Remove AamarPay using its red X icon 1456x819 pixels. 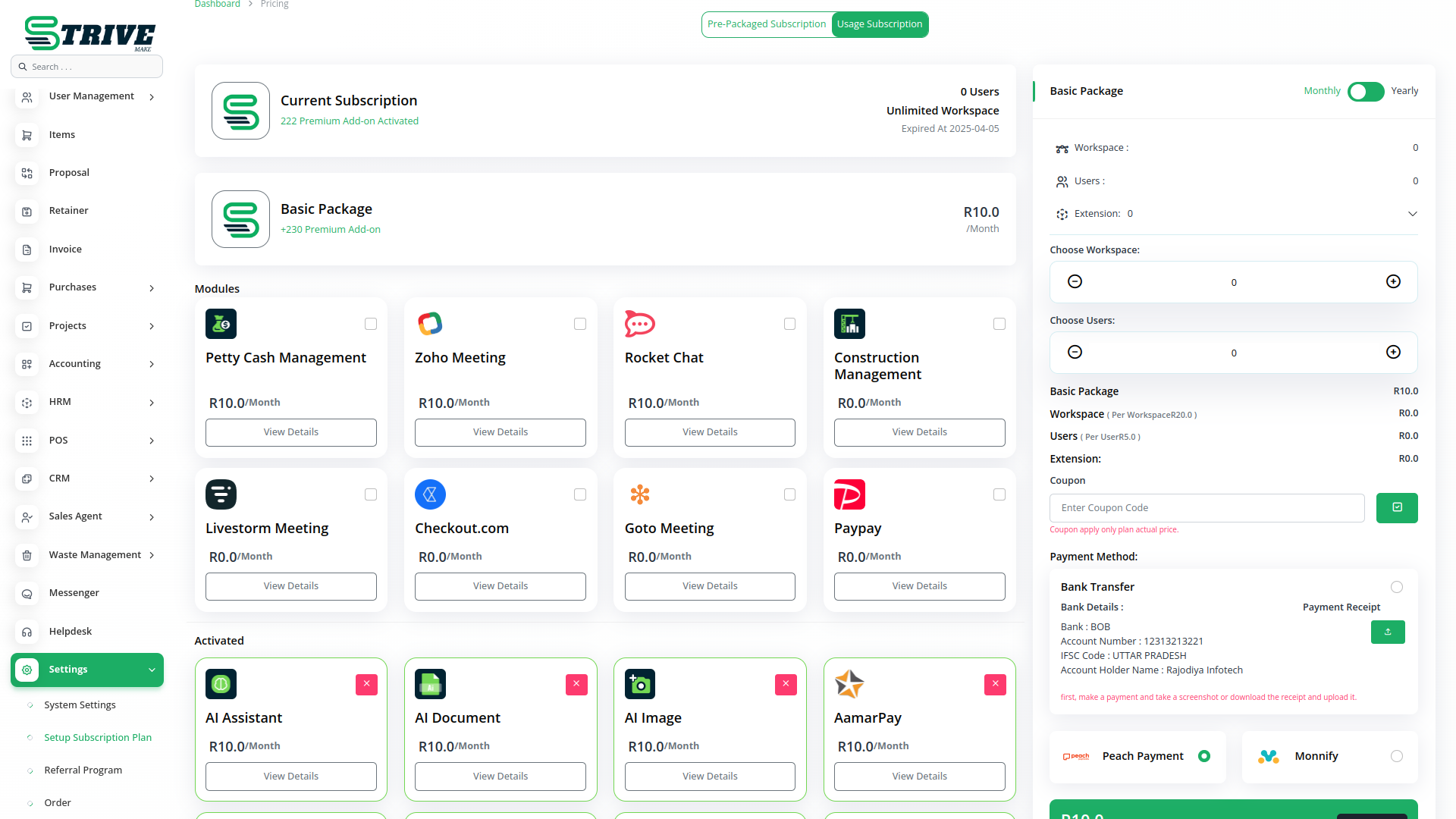(x=994, y=684)
